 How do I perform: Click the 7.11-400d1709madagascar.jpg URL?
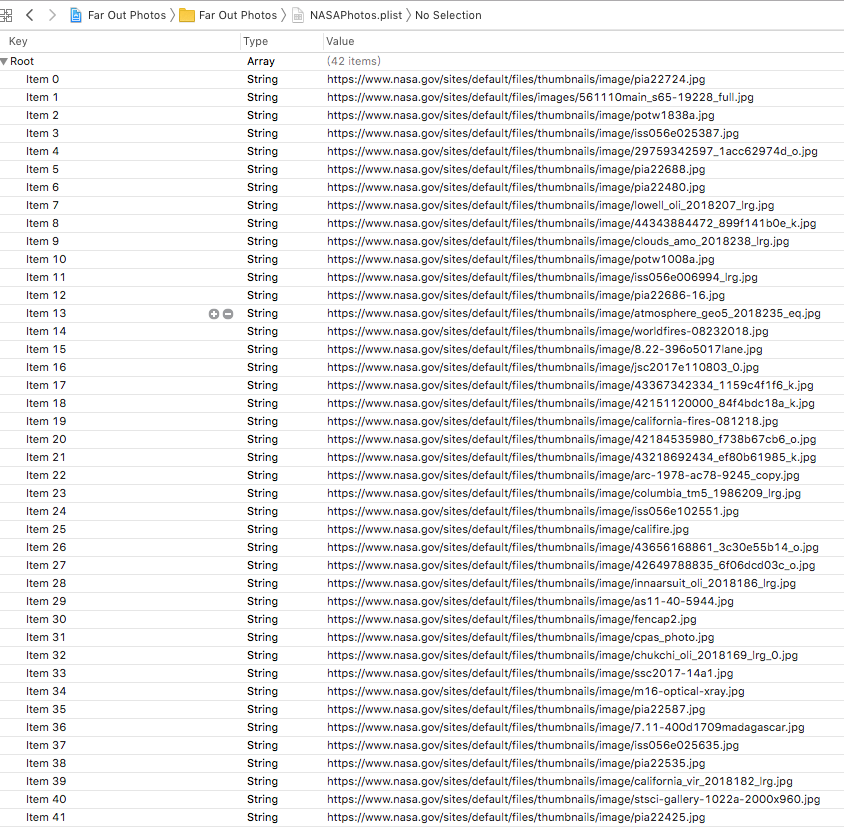[x=566, y=728]
